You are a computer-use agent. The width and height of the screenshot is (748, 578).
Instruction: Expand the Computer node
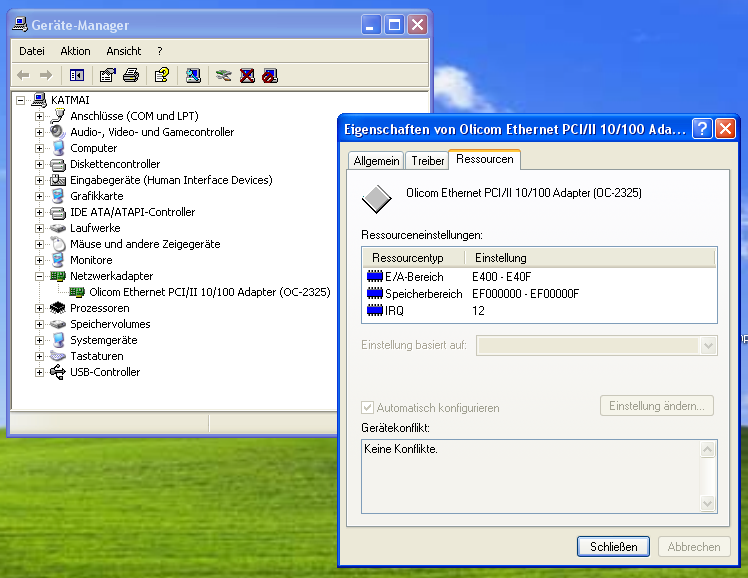(40, 148)
